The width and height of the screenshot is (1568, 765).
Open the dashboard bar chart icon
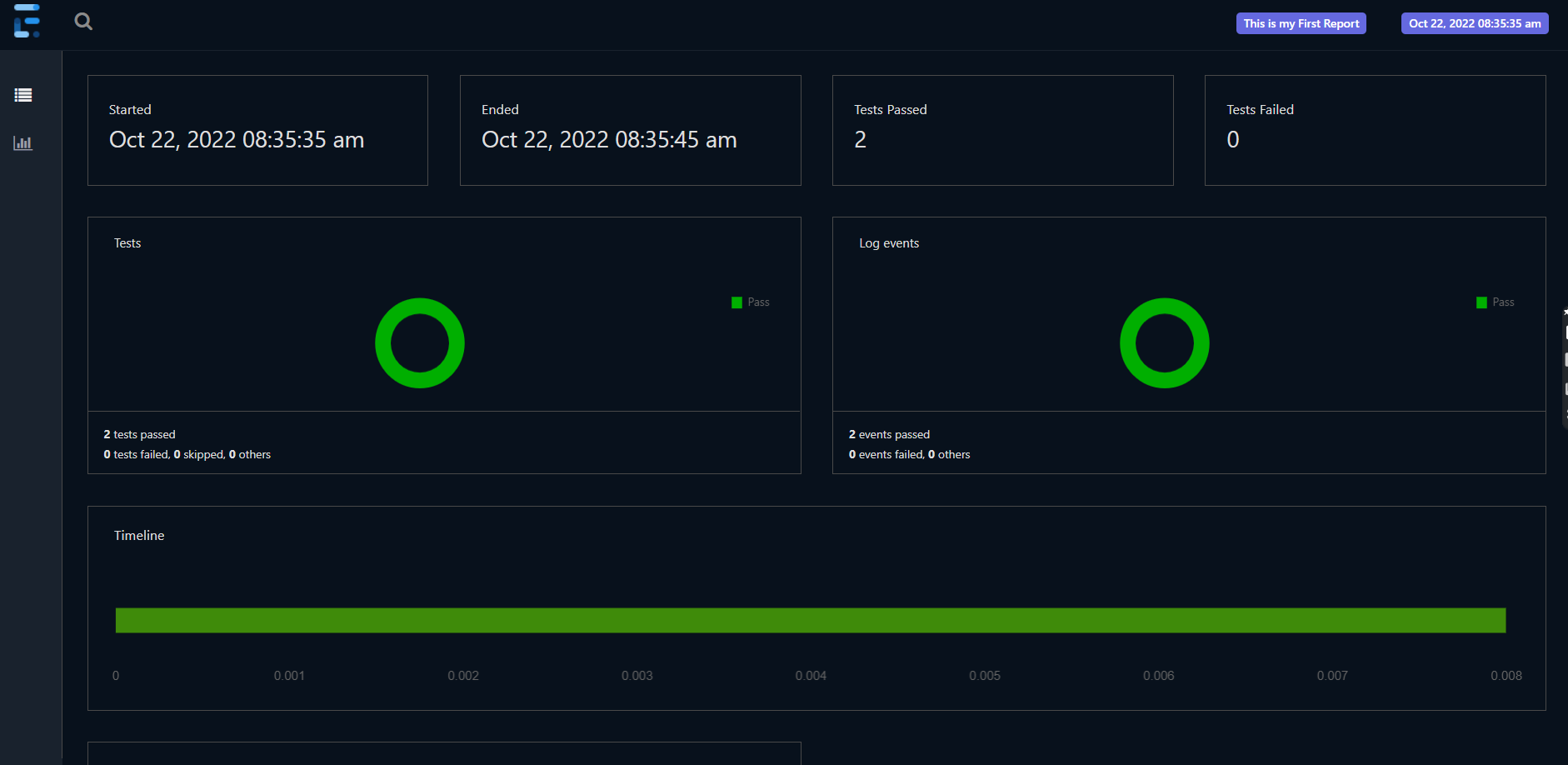23,142
